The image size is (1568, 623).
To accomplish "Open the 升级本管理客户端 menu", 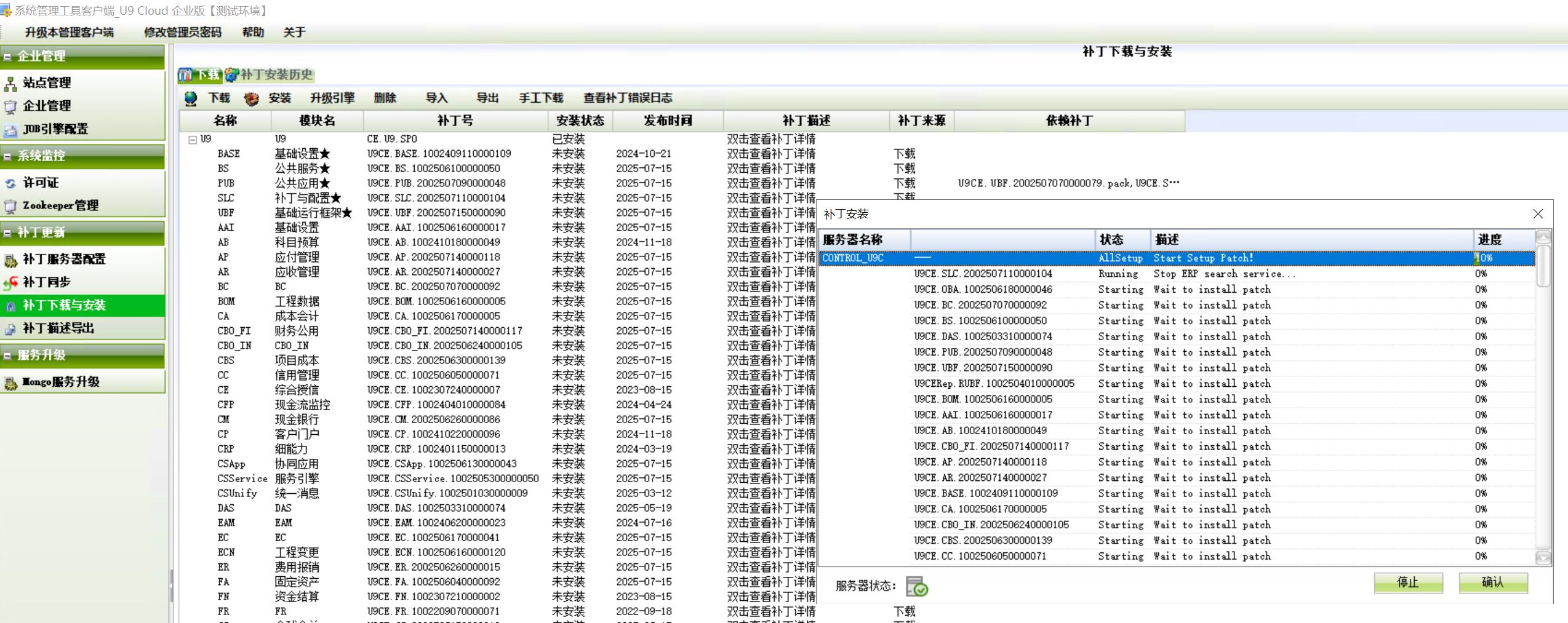I will [x=69, y=32].
